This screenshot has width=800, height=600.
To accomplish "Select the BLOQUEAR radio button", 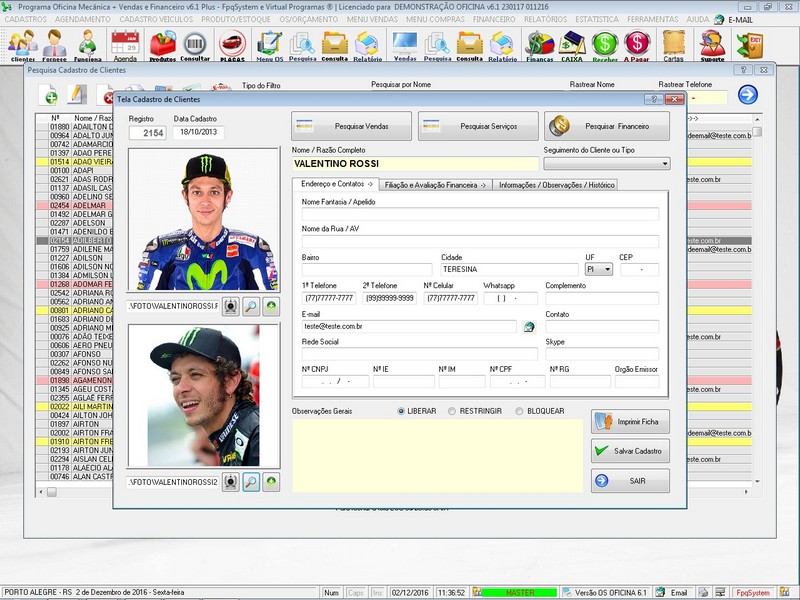I will [519, 411].
